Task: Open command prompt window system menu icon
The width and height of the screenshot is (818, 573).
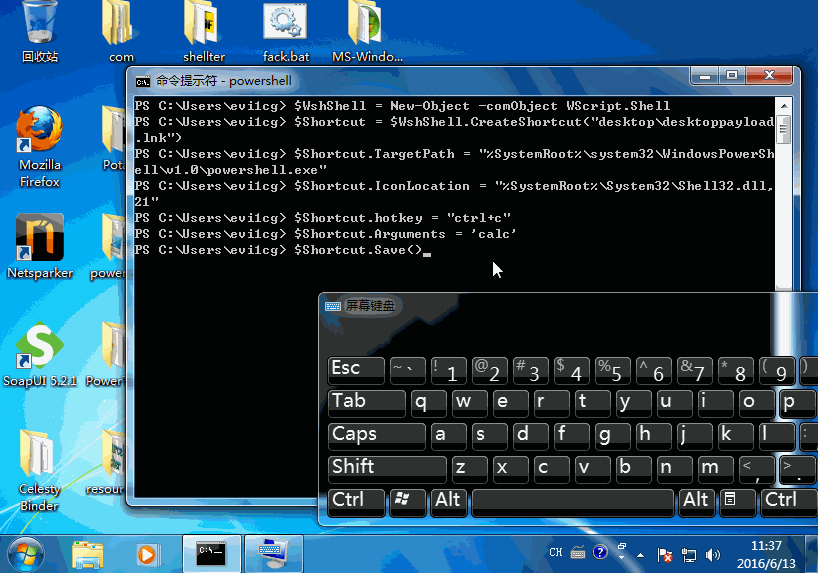Action: 144,81
